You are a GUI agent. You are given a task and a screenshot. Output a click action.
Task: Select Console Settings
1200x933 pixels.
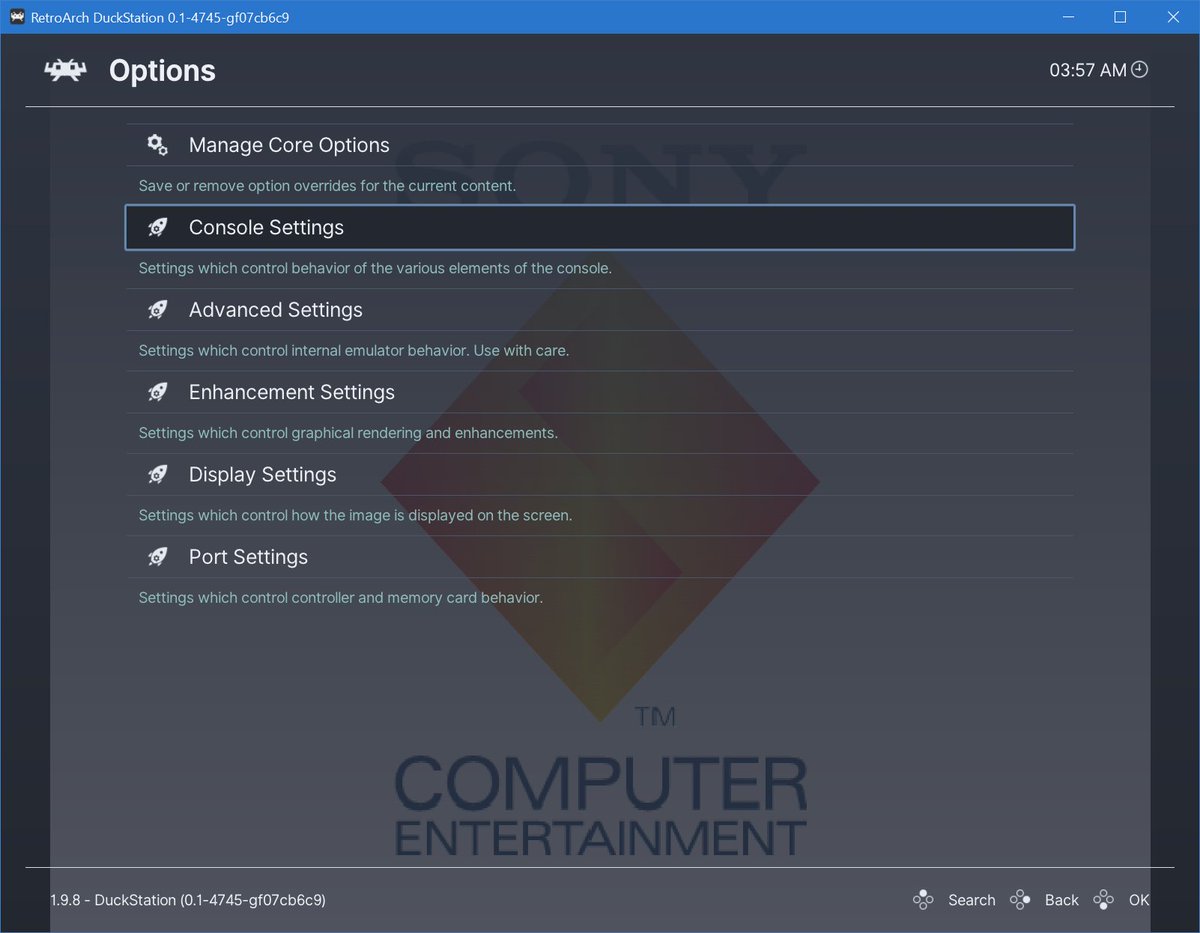(x=266, y=227)
